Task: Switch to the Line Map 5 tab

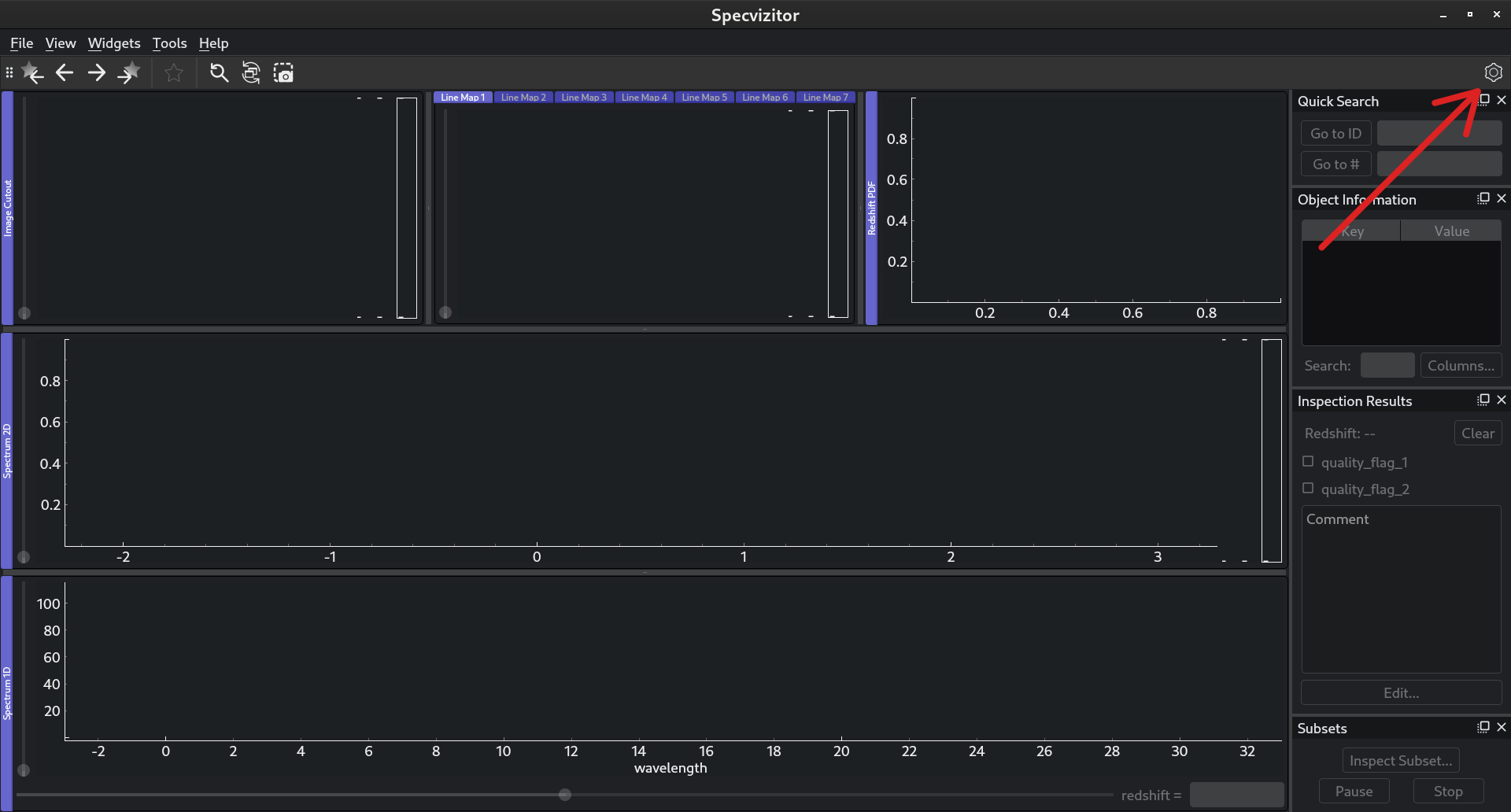Action: (704, 98)
